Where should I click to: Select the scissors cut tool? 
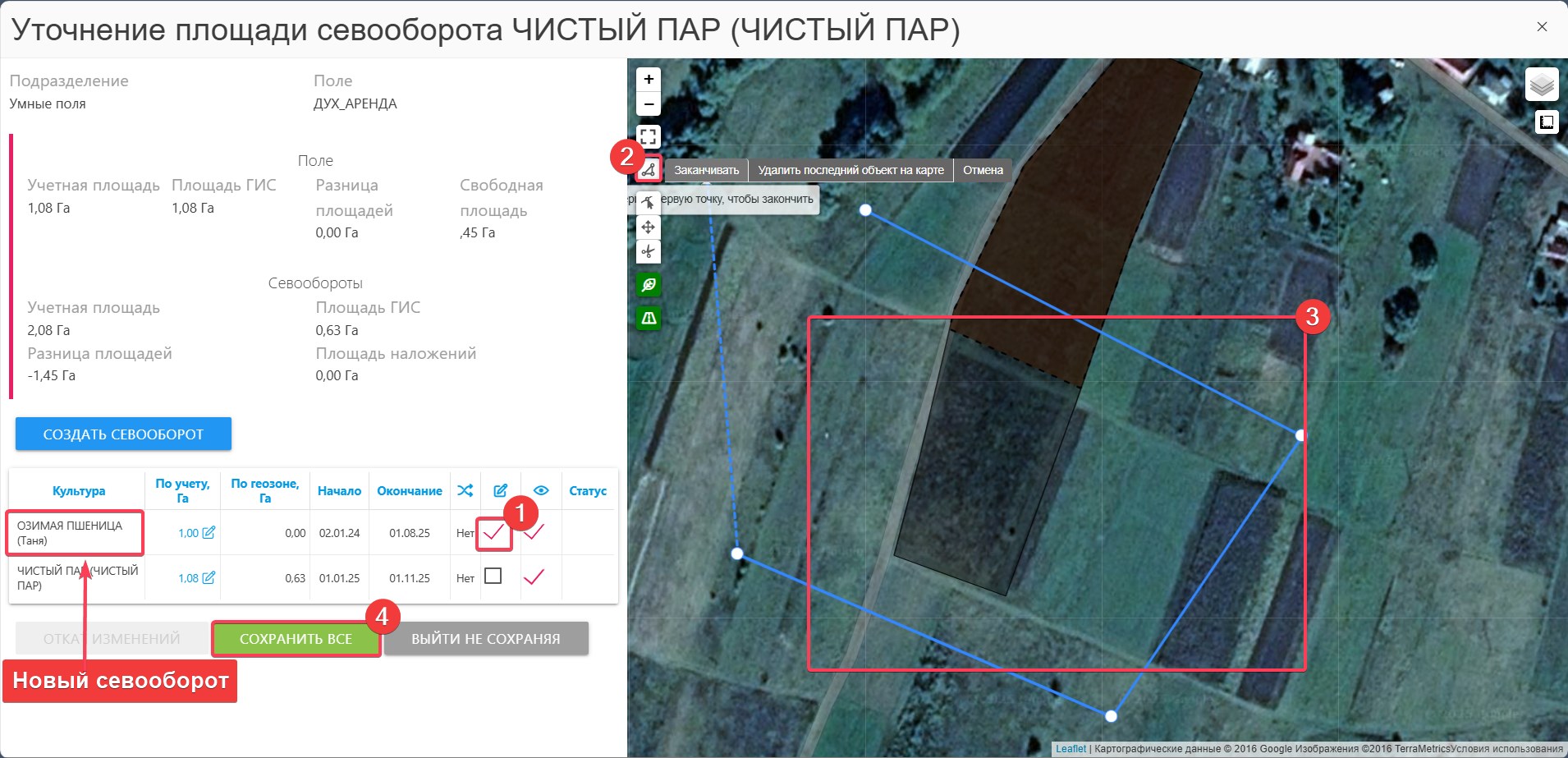pos(649,251)
